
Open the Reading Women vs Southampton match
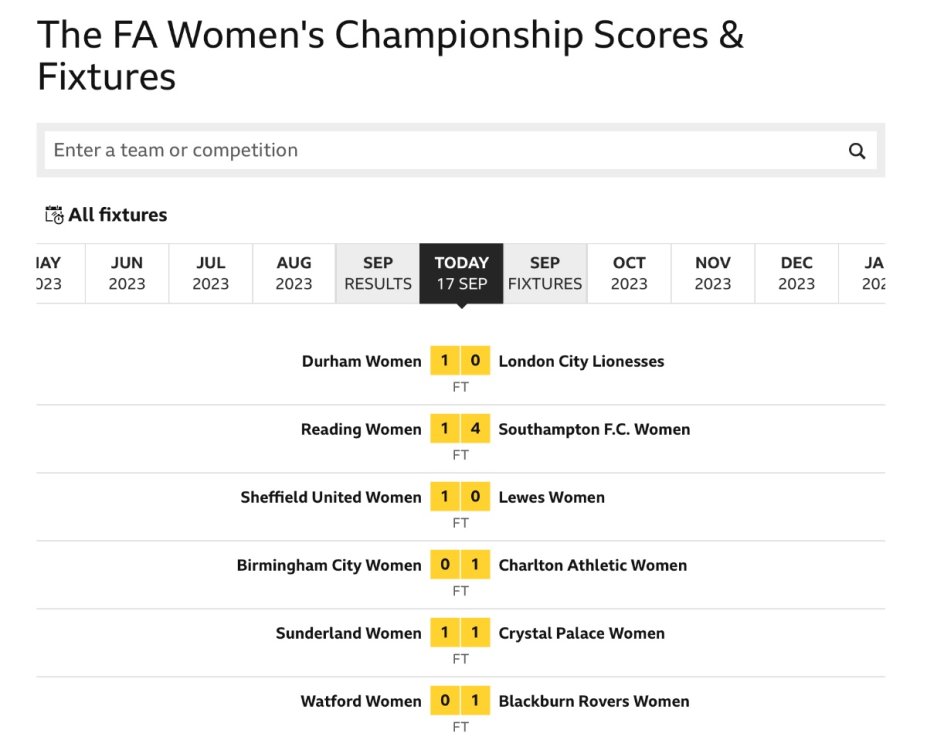(461, 429)
